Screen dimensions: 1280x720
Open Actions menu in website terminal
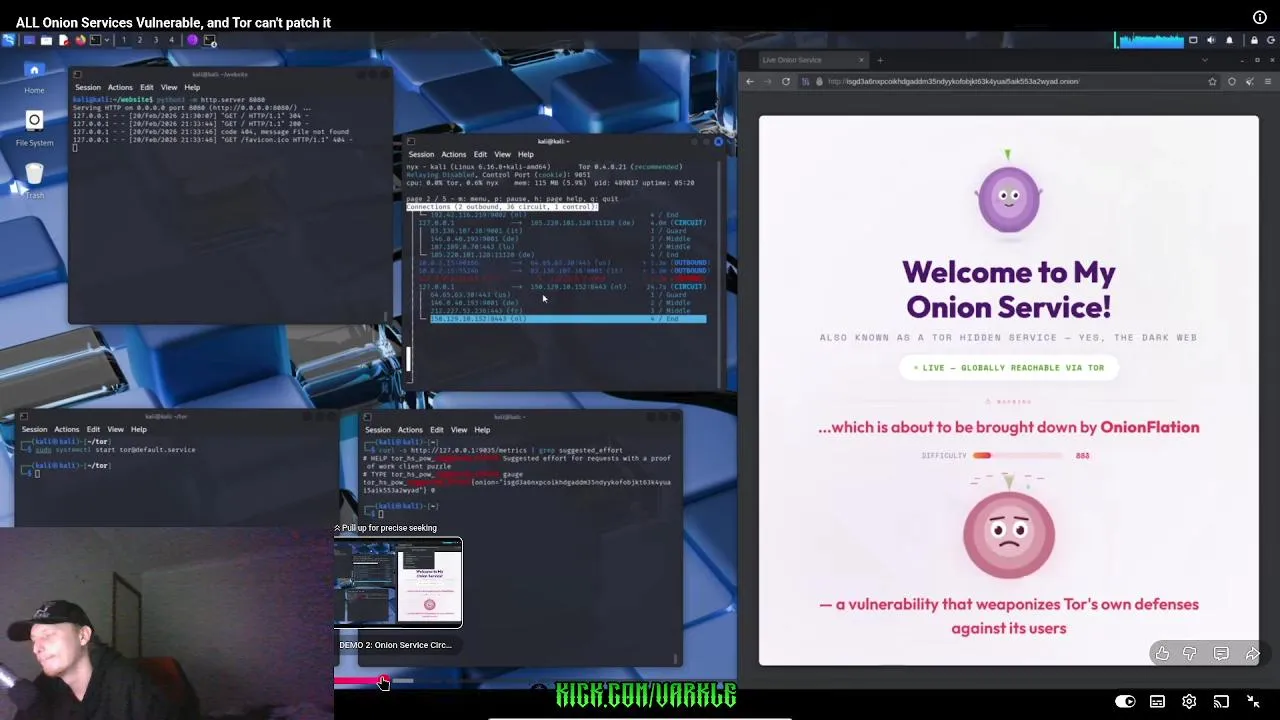click(x=120, y=87)
